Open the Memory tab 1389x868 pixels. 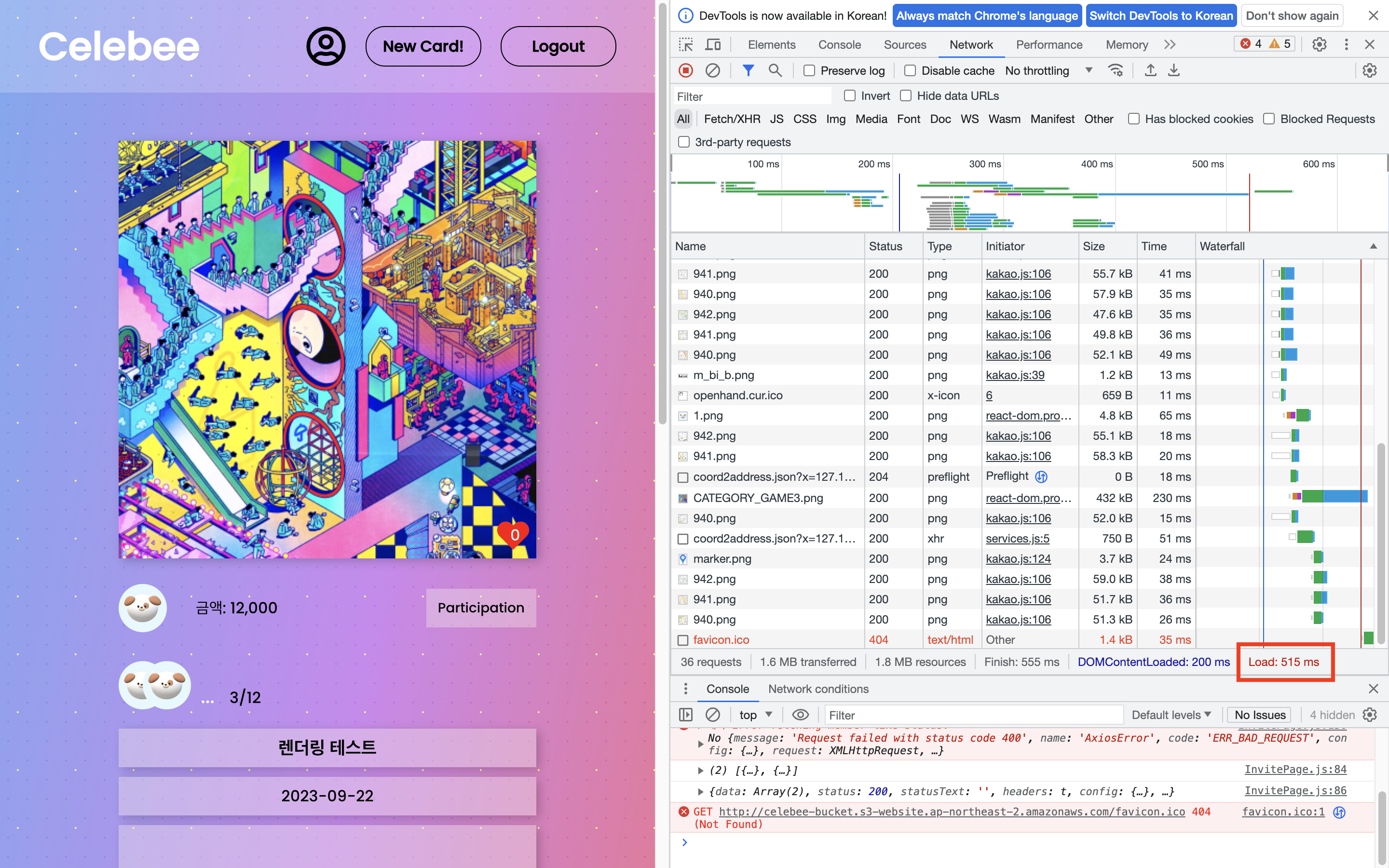coord(1127,45)
